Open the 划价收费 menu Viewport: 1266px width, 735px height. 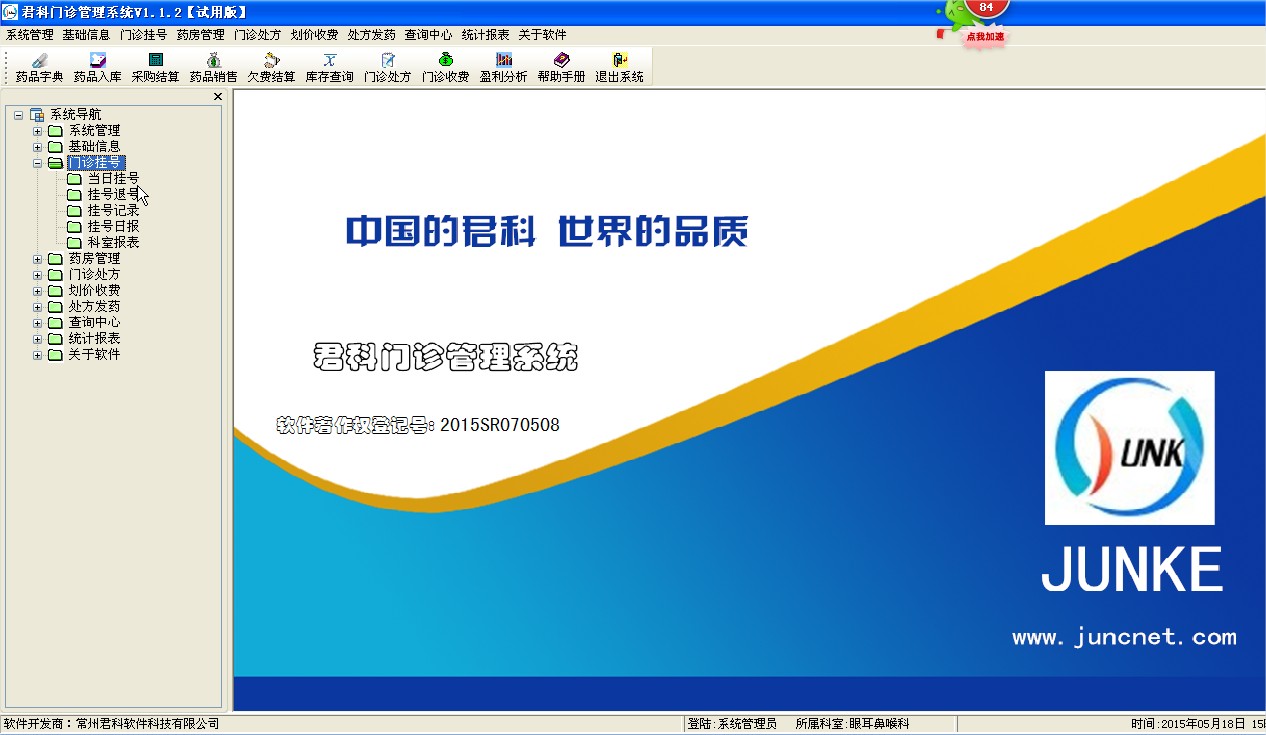314,35
